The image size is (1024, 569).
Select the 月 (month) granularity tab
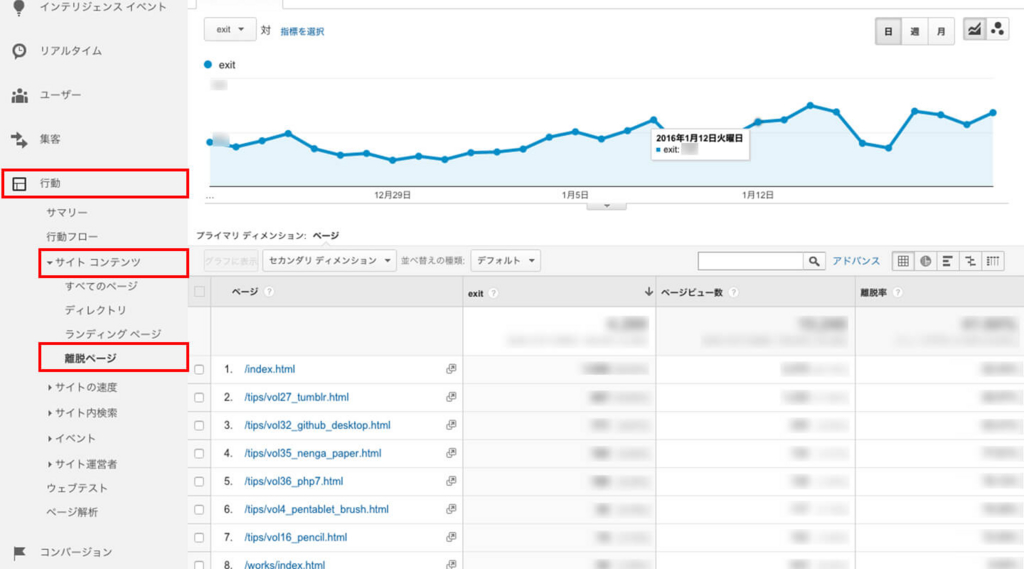pos(941,31)
